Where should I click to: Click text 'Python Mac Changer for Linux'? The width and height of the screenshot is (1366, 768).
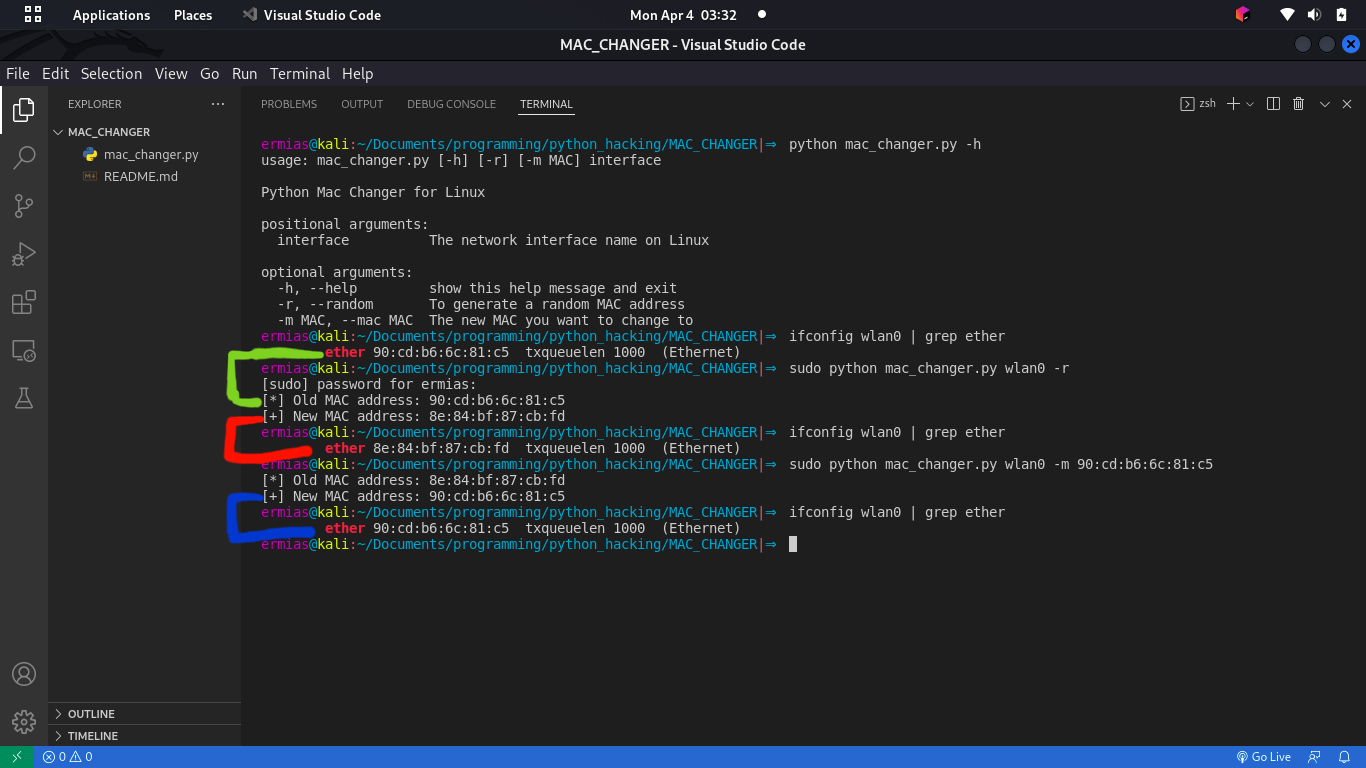click(373, 192)
